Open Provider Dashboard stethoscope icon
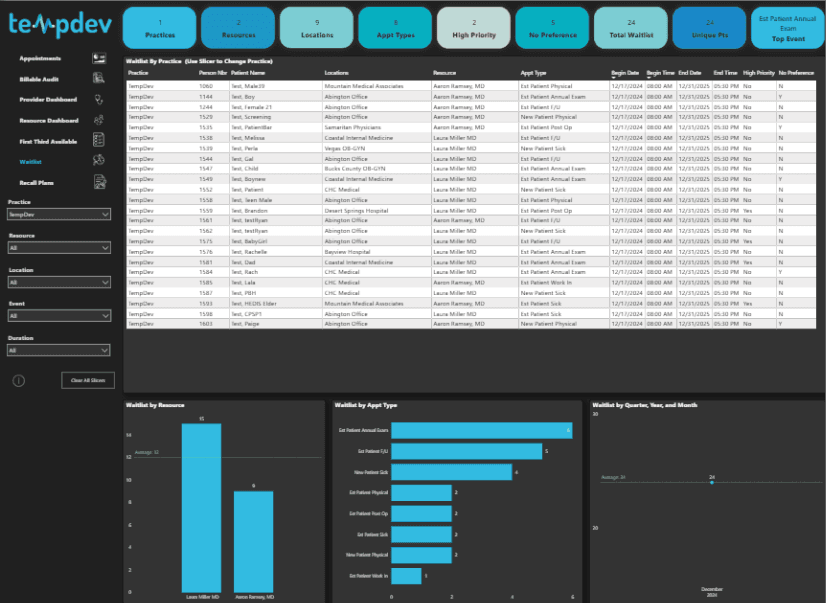The width and height of the screenshot is (826, 603). (x=98, y=100)
